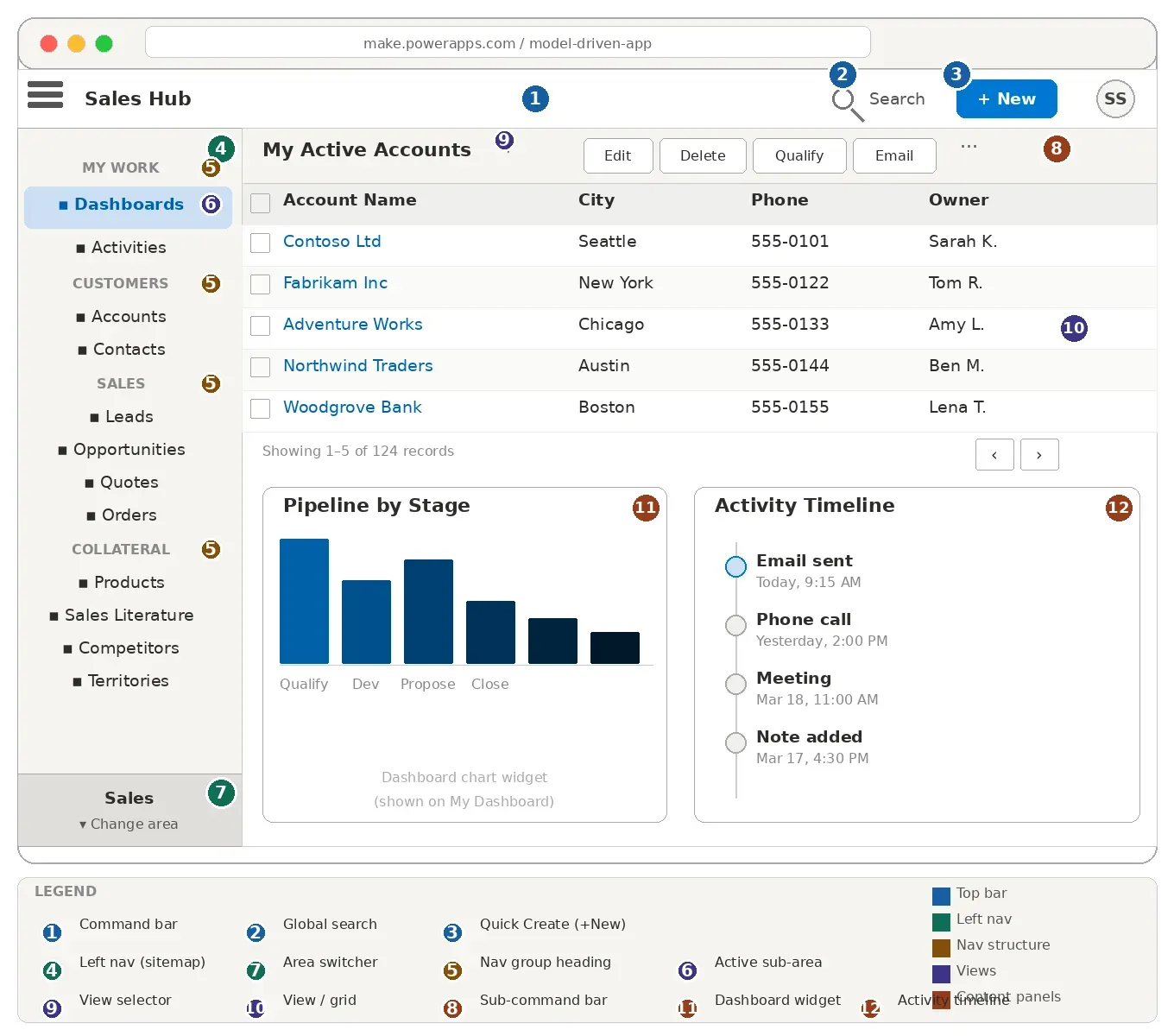
Task: Open the SS user profile avatar
Action: click(1115, 98)
